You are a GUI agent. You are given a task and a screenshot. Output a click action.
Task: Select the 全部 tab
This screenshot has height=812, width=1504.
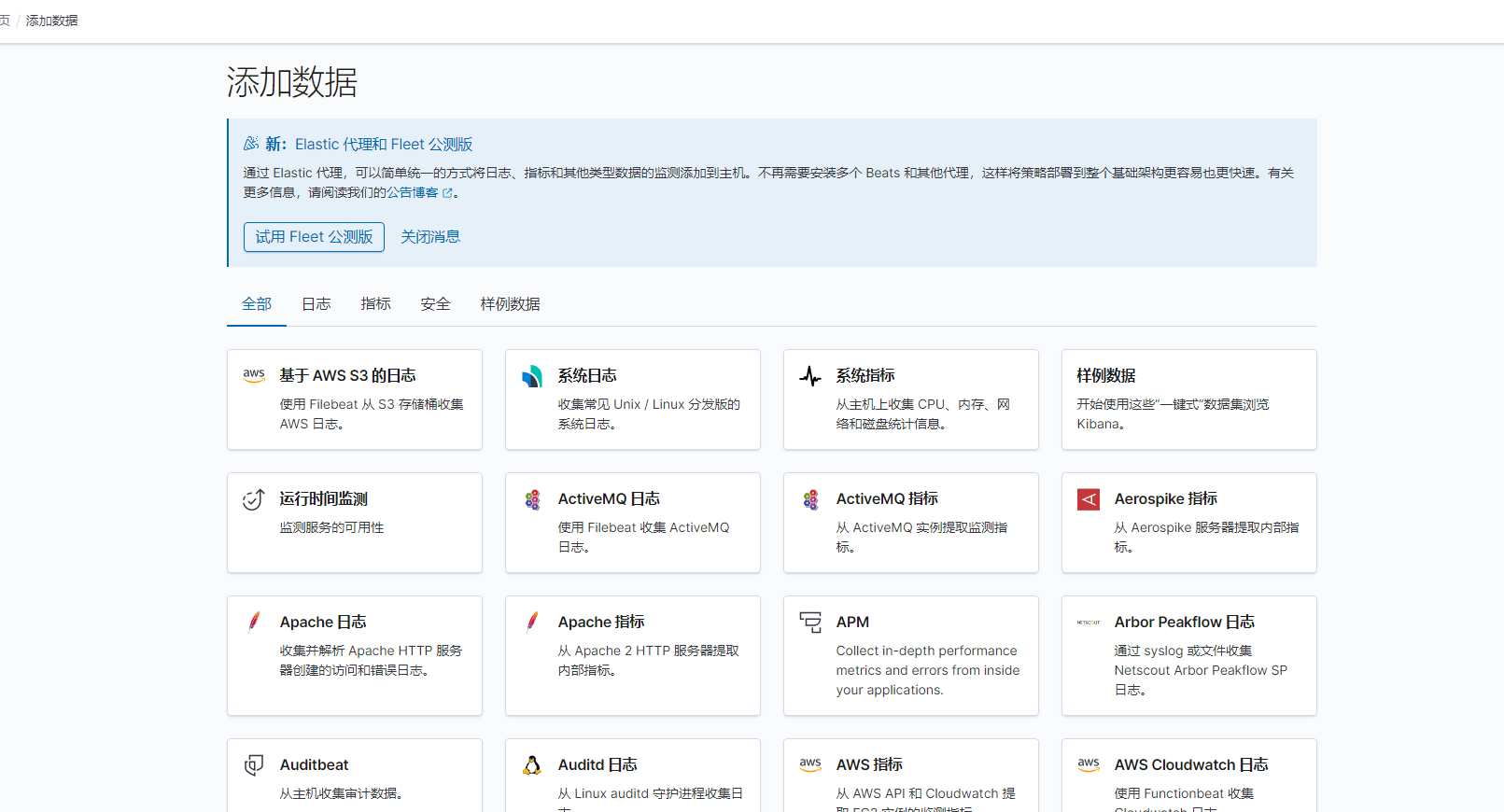tap(257, 304)
